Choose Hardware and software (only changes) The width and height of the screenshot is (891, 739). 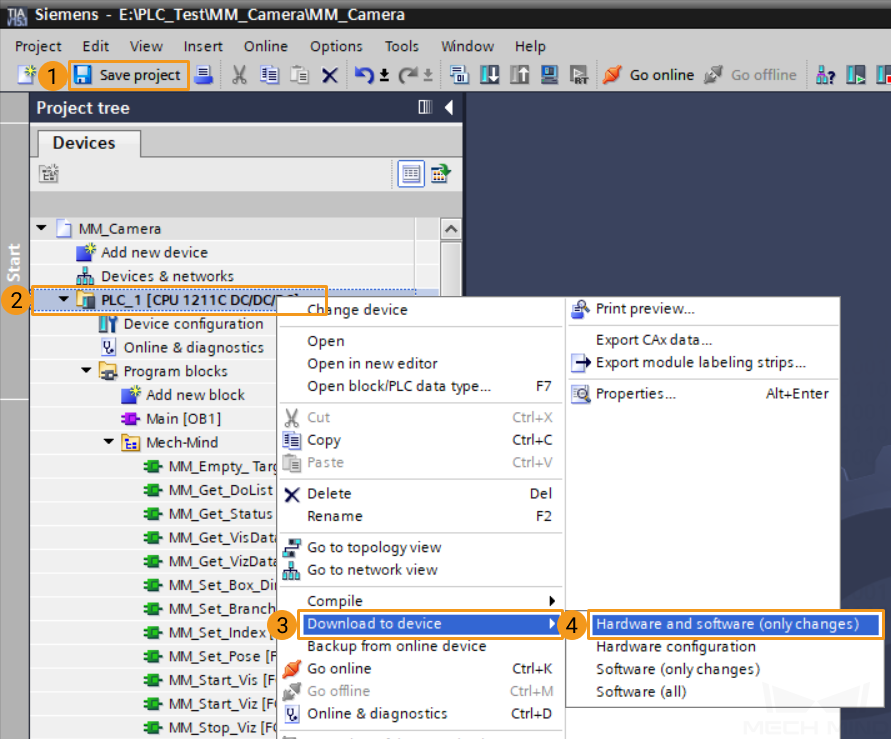(735, 624)
